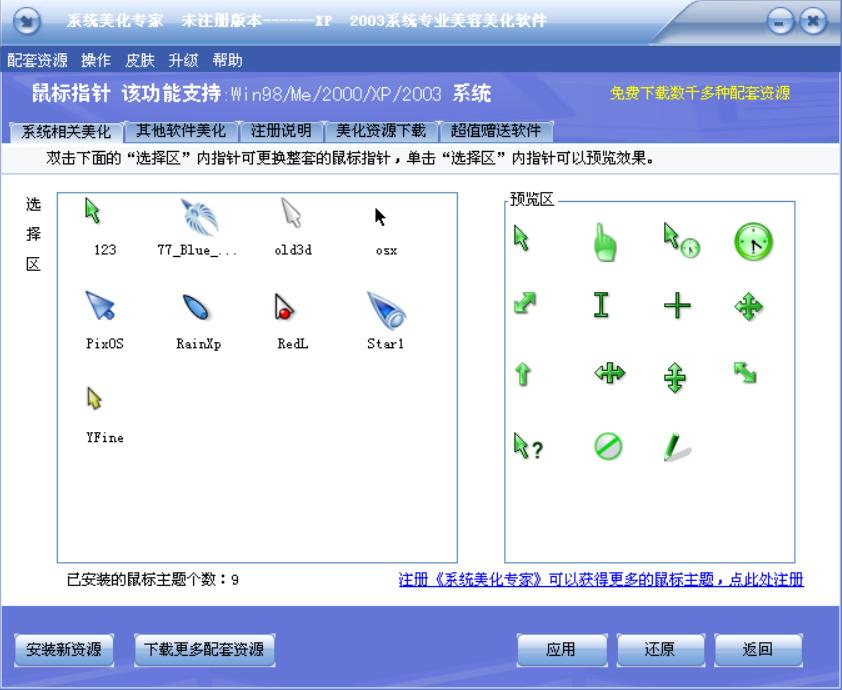The height and width of the screenshot is (690, 842).
Task: Click the green normal arrow preview cursor
Action: [x=521, y=238]
